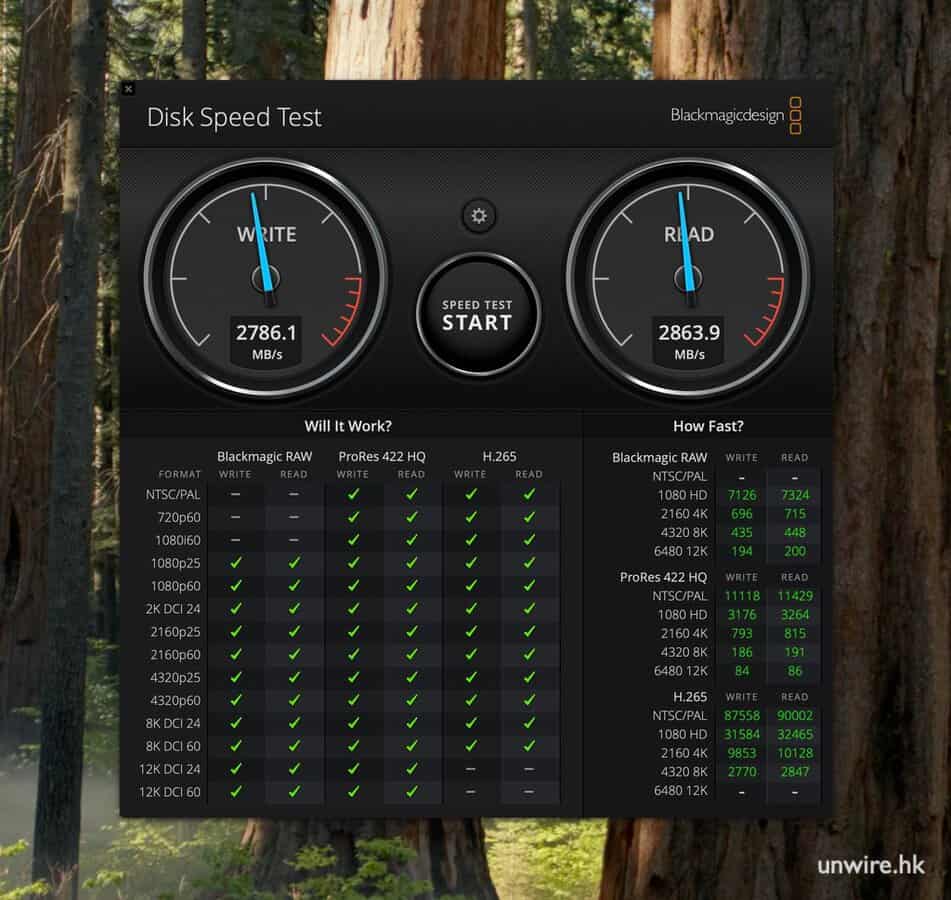Screen dimensions: 951x900
Task: Click 2160p60 ProRes 422 HQ read checkmark
Action: click(x=411, y=654)
